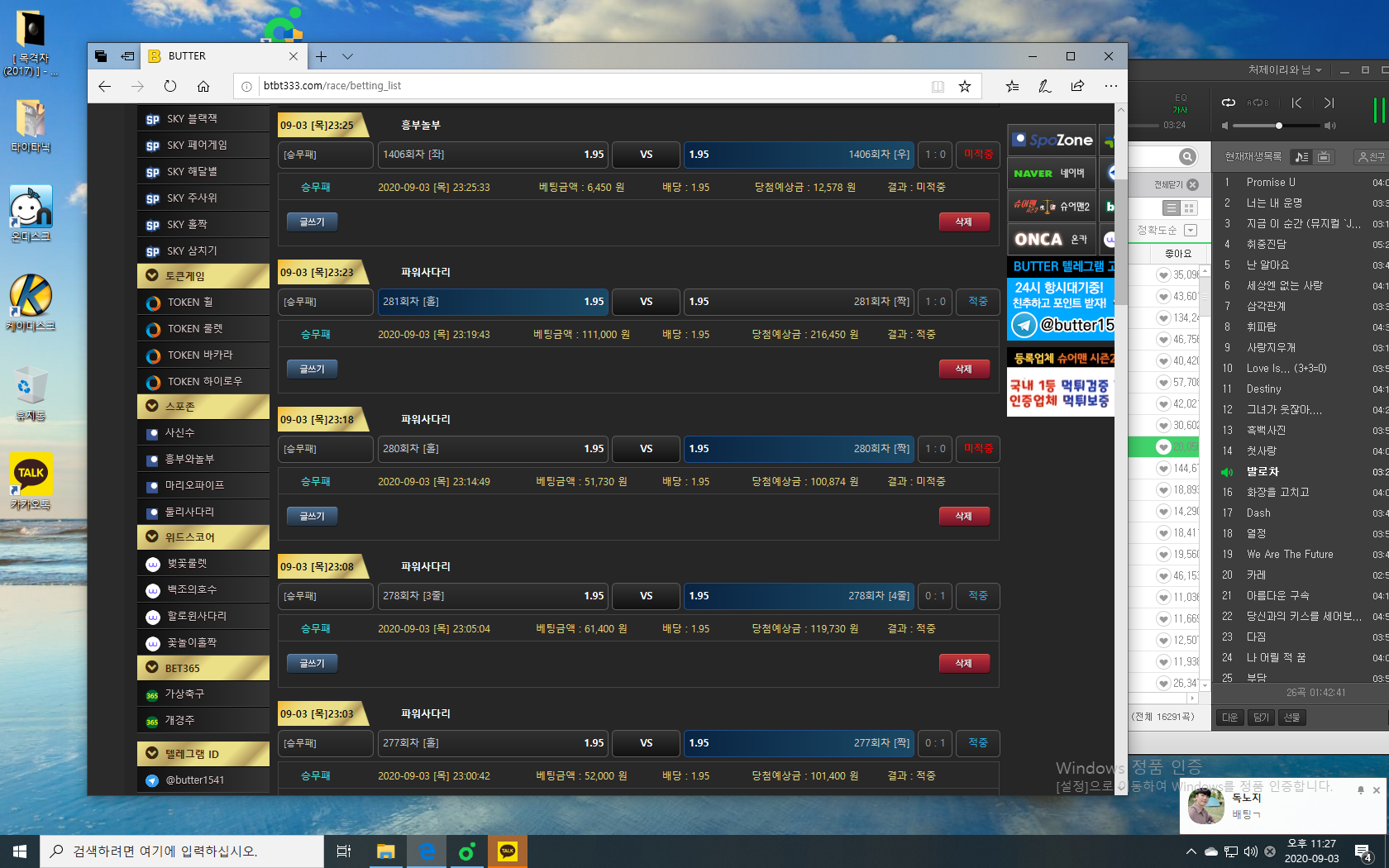The height and width of the screenshot is (868, 1389).
Task: Select TOKEN 바카라 in the sidebar
Action: pyautogui.click(x=200, y=355)
